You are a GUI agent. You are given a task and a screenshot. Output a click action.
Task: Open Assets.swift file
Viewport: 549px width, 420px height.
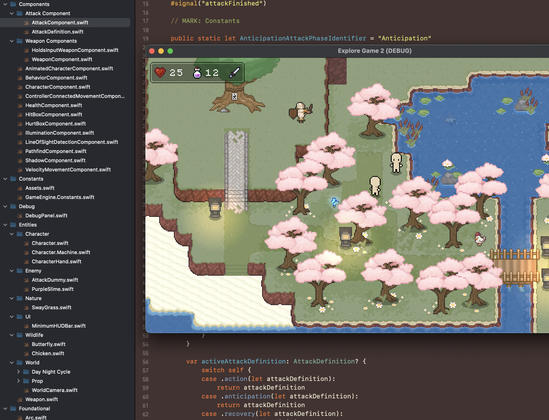40,188
